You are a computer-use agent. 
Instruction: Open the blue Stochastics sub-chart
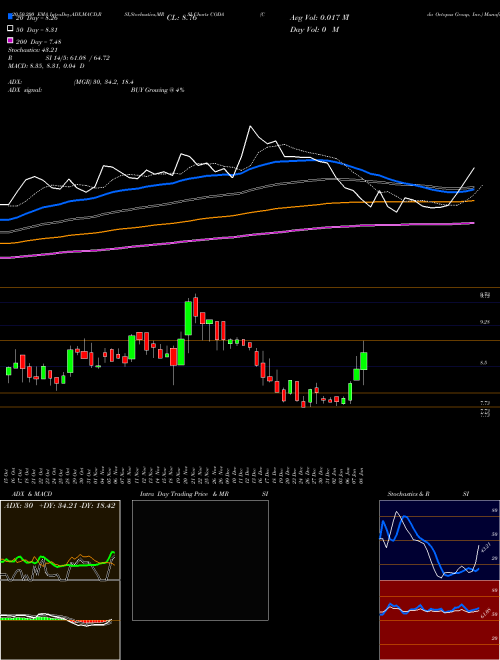click(x=439, y=540)
